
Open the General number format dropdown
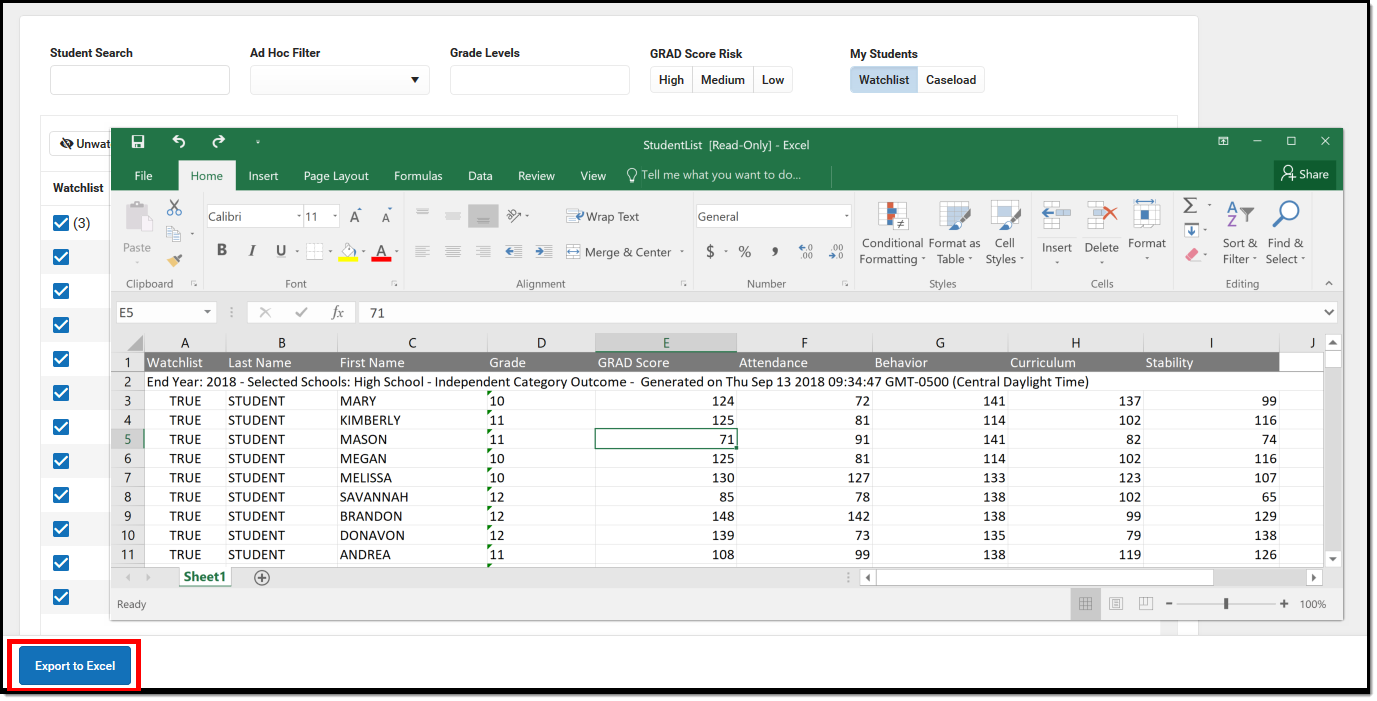tap(845, 217)
